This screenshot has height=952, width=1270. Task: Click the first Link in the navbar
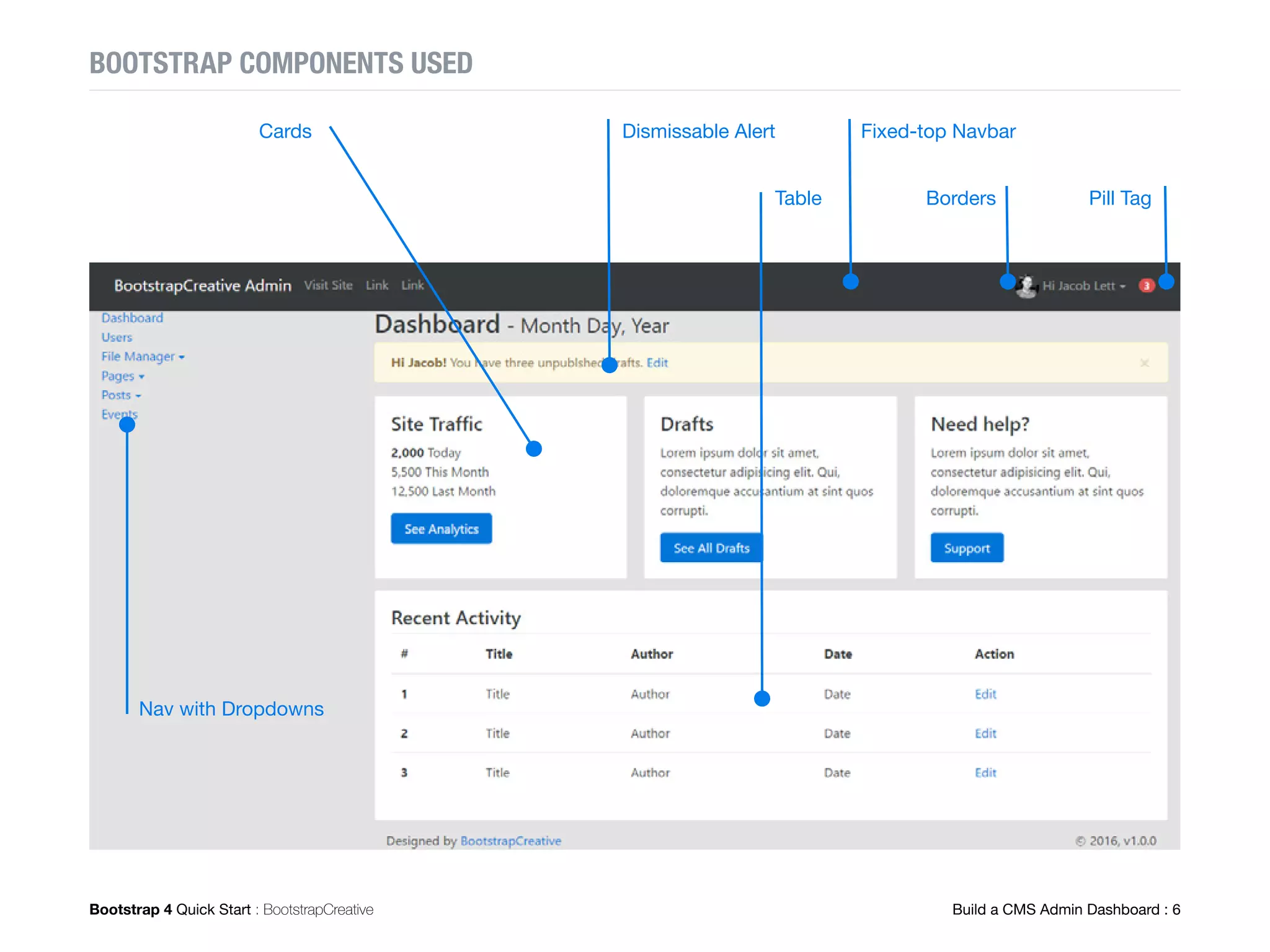pos(376,285)
